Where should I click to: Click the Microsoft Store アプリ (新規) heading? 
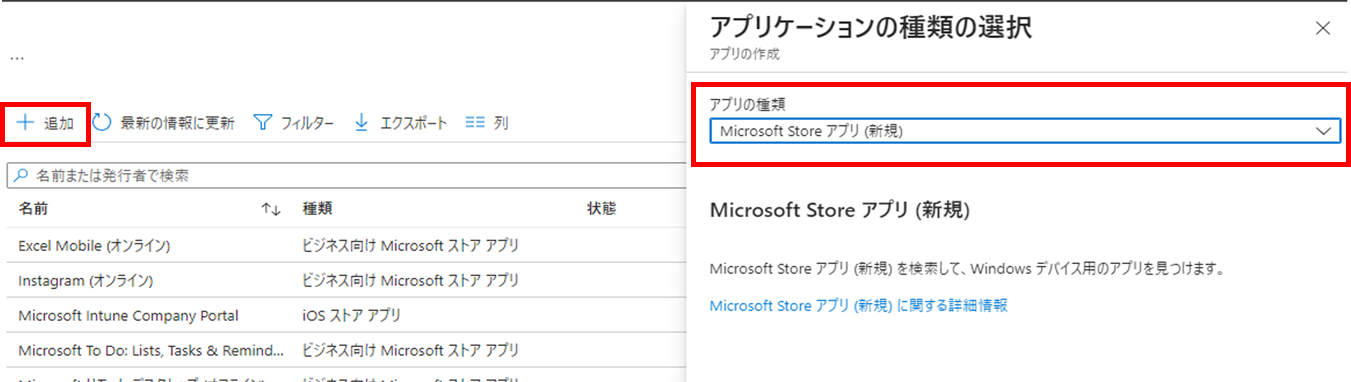(x=840, y=211)
